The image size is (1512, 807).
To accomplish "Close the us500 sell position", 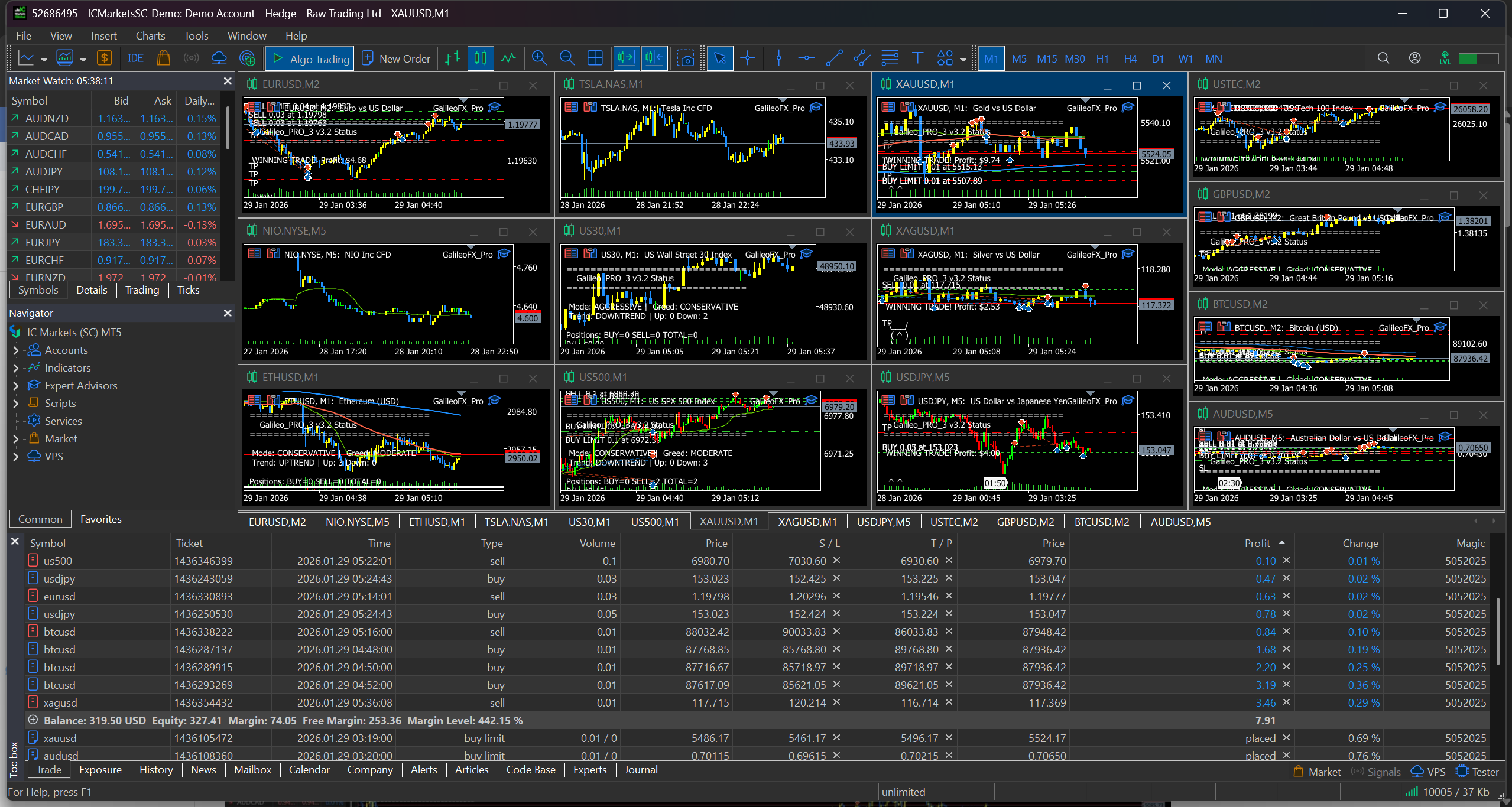I will pos(1286,560).
